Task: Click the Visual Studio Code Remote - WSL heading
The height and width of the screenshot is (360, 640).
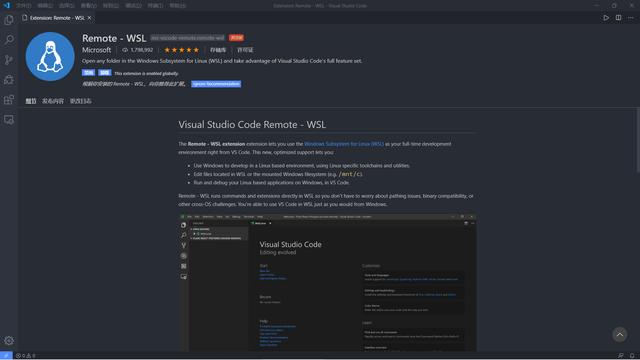Action: click(252, 124)
